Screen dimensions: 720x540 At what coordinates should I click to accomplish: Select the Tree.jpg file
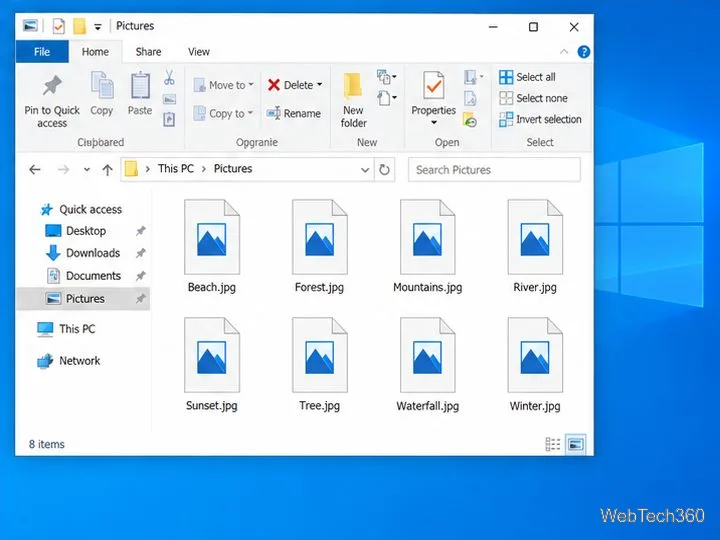[x=320, y=365]
